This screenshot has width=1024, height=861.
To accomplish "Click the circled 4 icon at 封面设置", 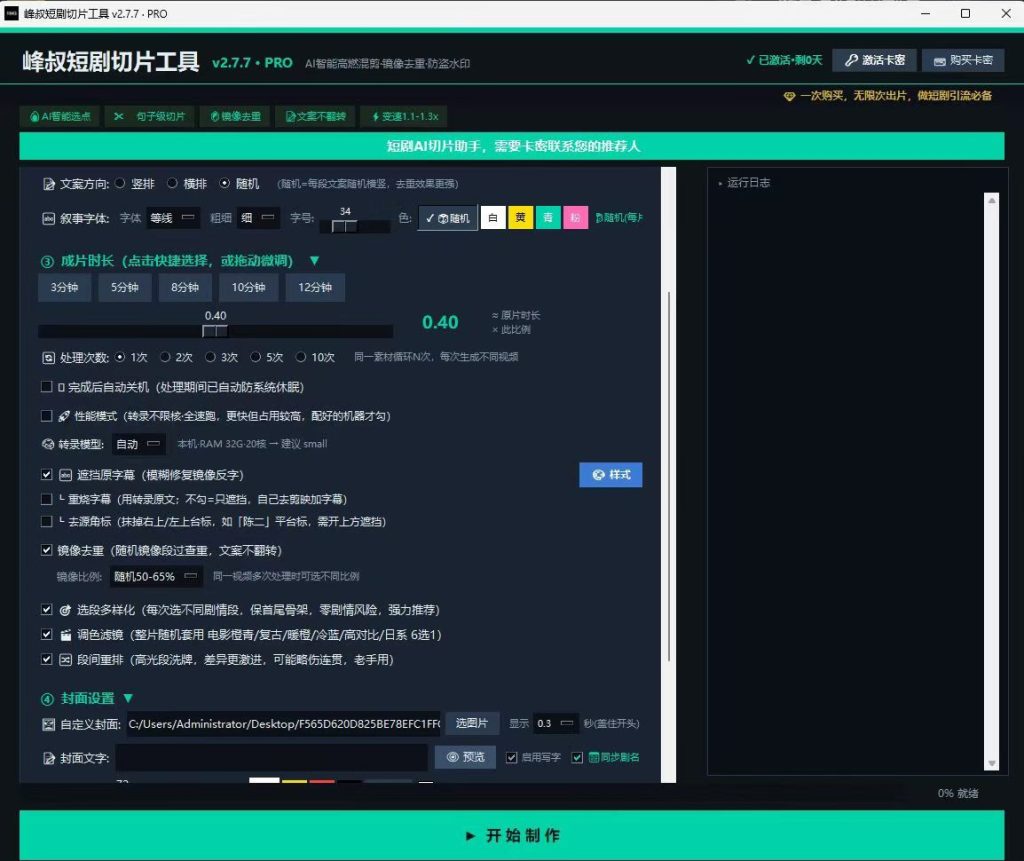I will (47, 700).
